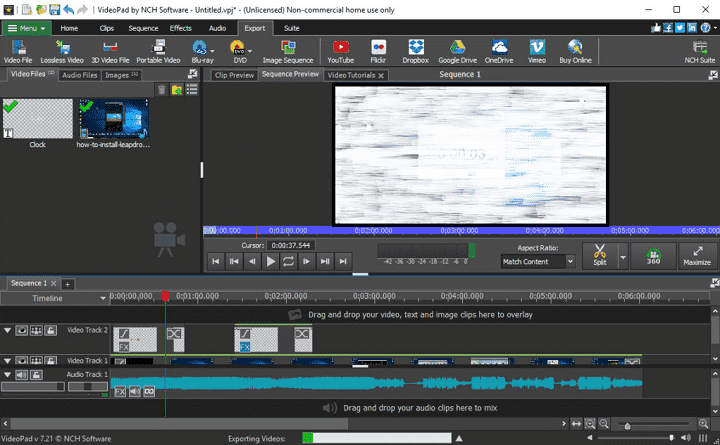Image resolution: width=720 pixels, height=445 pixels.
Task: Open Split options arrow
Action: (x=623, y=257)
